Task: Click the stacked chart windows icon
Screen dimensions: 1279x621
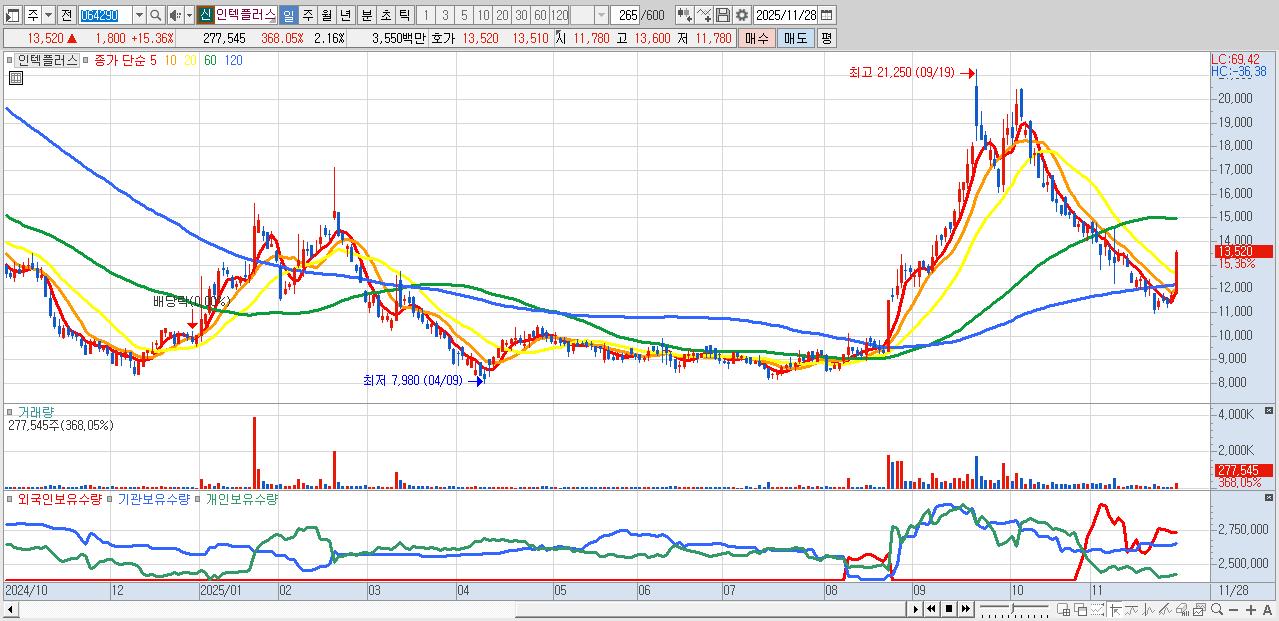Action: [1199, 609]
